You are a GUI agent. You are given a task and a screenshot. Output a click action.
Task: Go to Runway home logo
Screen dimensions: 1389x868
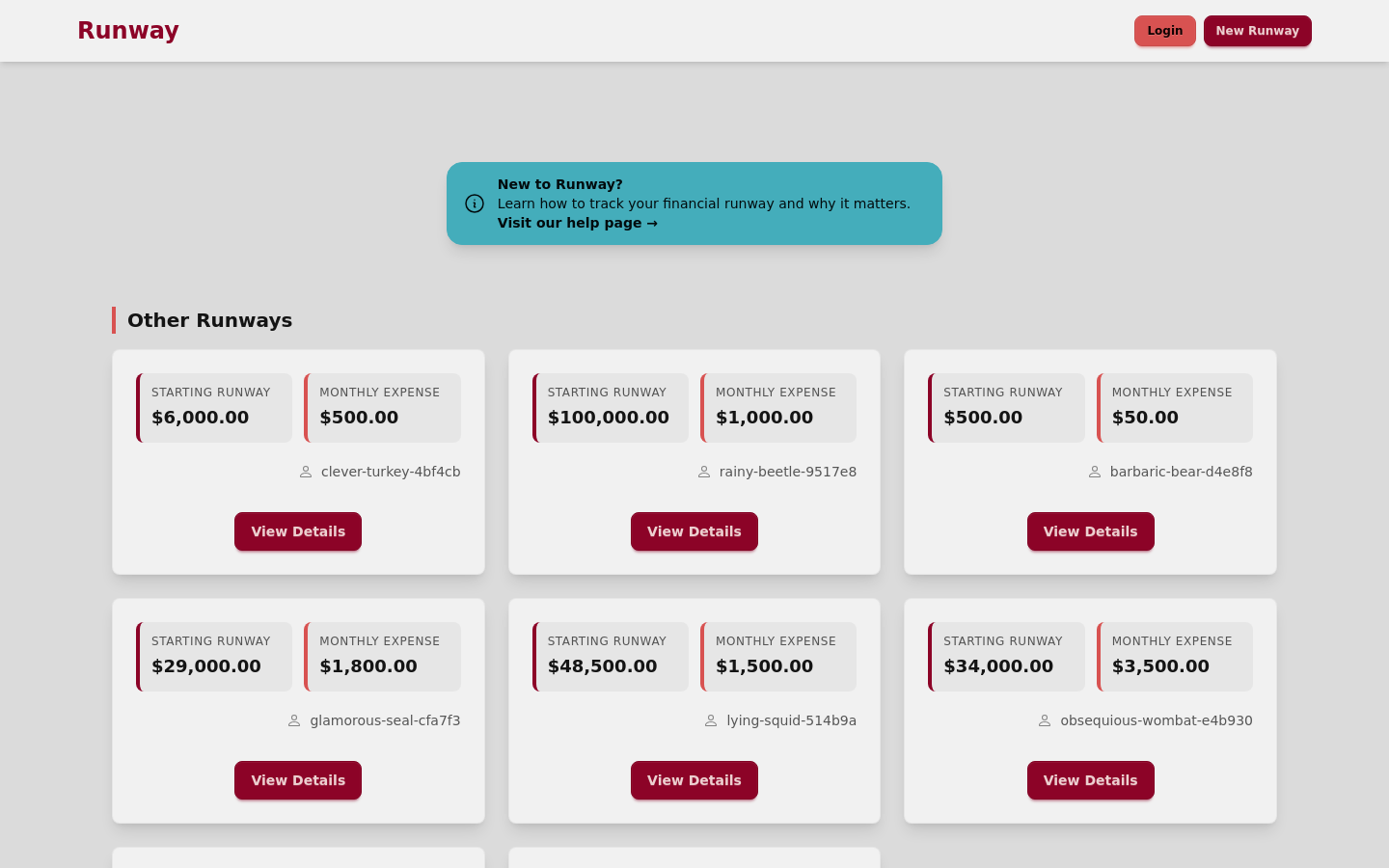pyautogui.click(x=128, y=31)
